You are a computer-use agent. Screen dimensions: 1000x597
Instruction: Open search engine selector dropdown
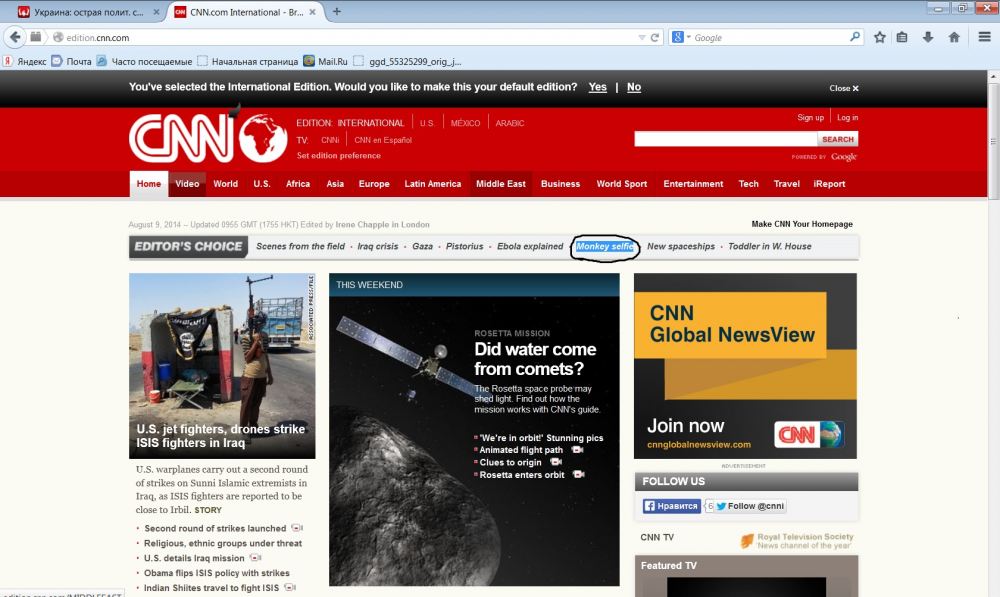pos(680,37)
